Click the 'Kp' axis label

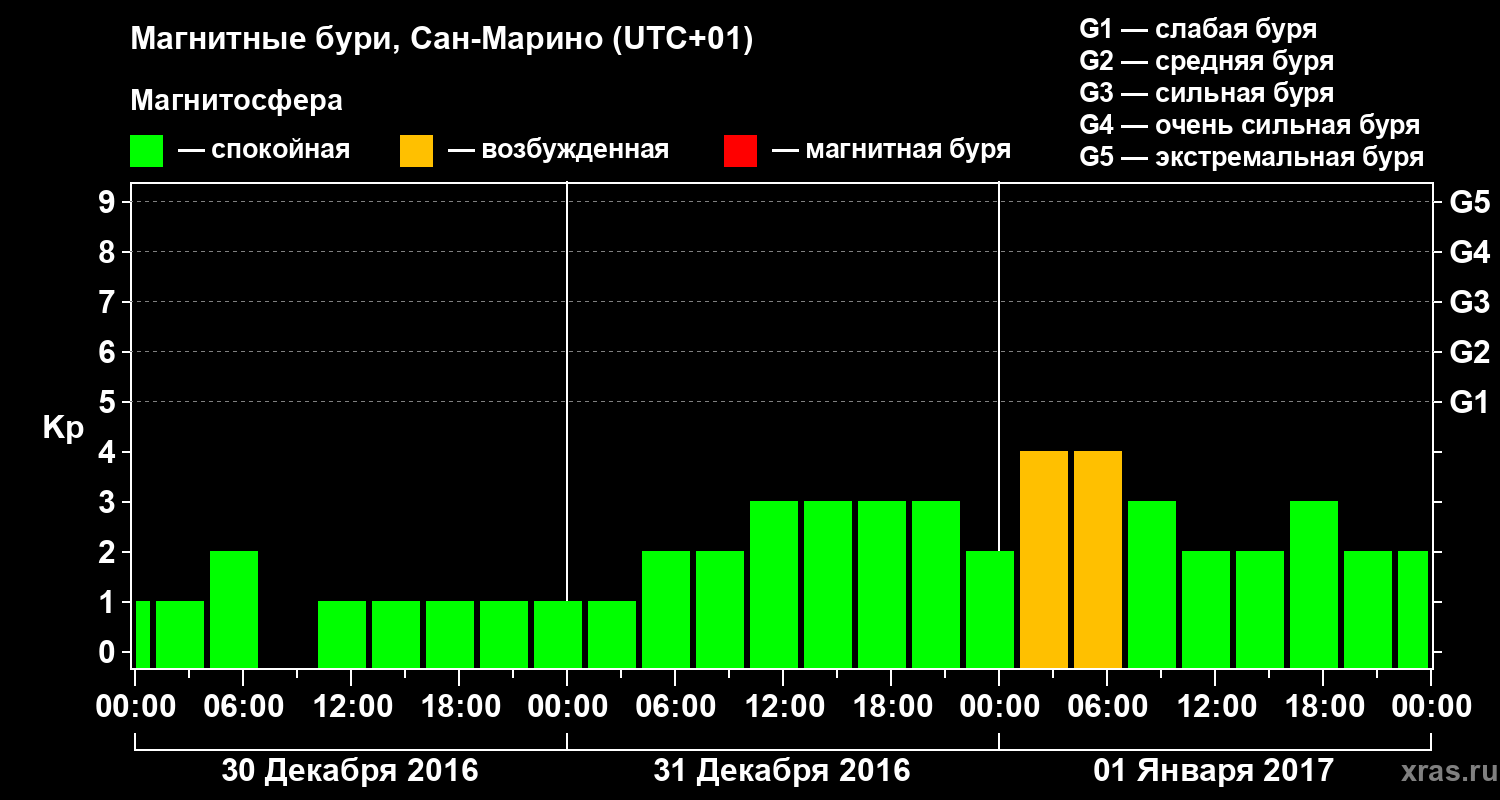click(x=64, y=429)
